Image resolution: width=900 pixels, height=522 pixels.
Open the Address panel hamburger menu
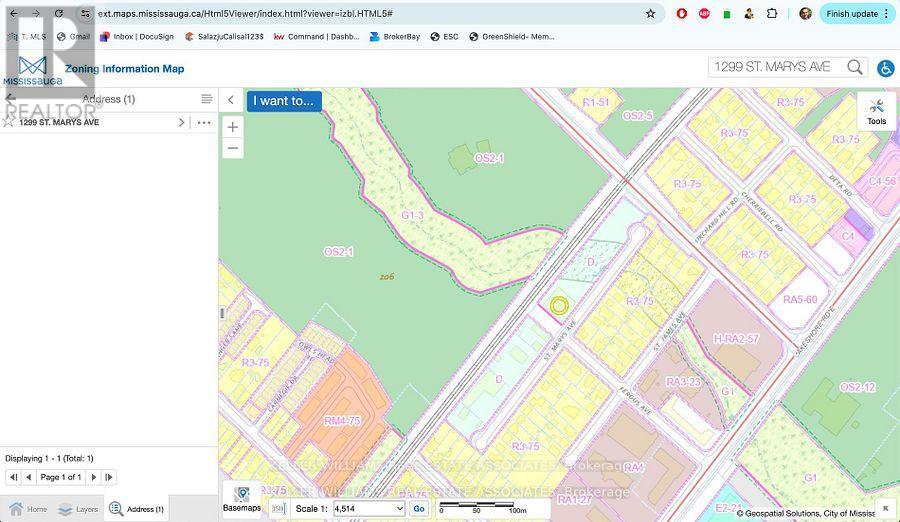[x=206, y=99]
